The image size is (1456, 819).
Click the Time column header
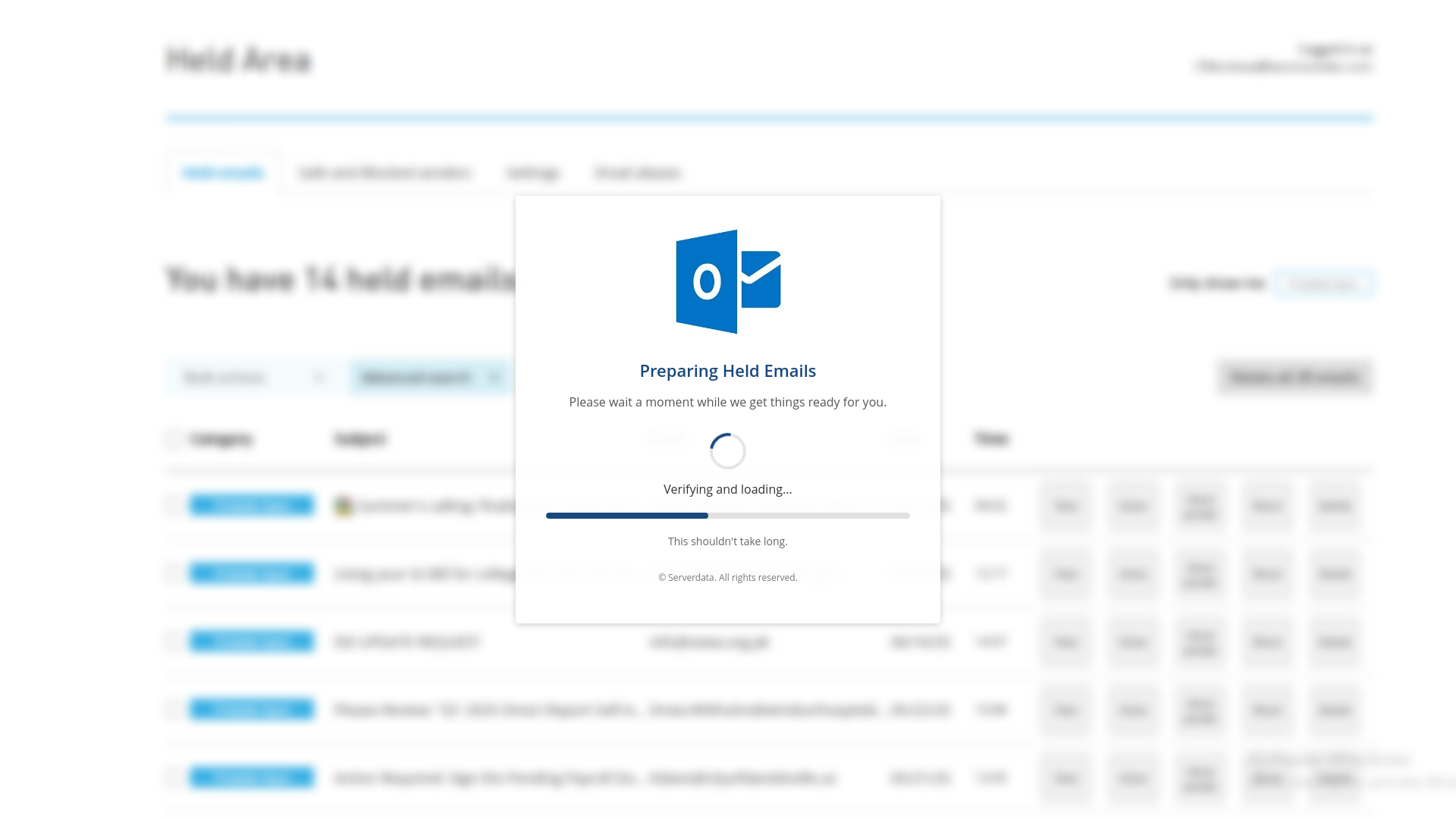[991, 439]
